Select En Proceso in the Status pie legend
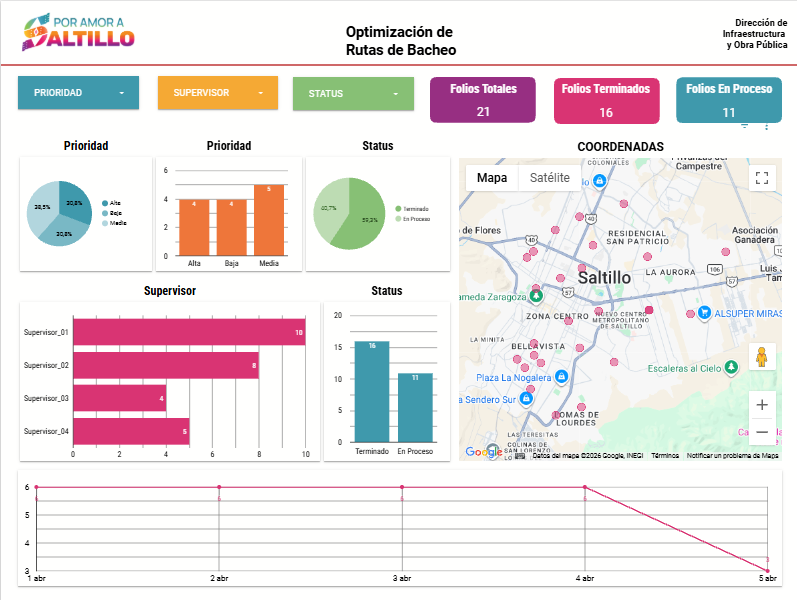 click(x=413, y=219)
